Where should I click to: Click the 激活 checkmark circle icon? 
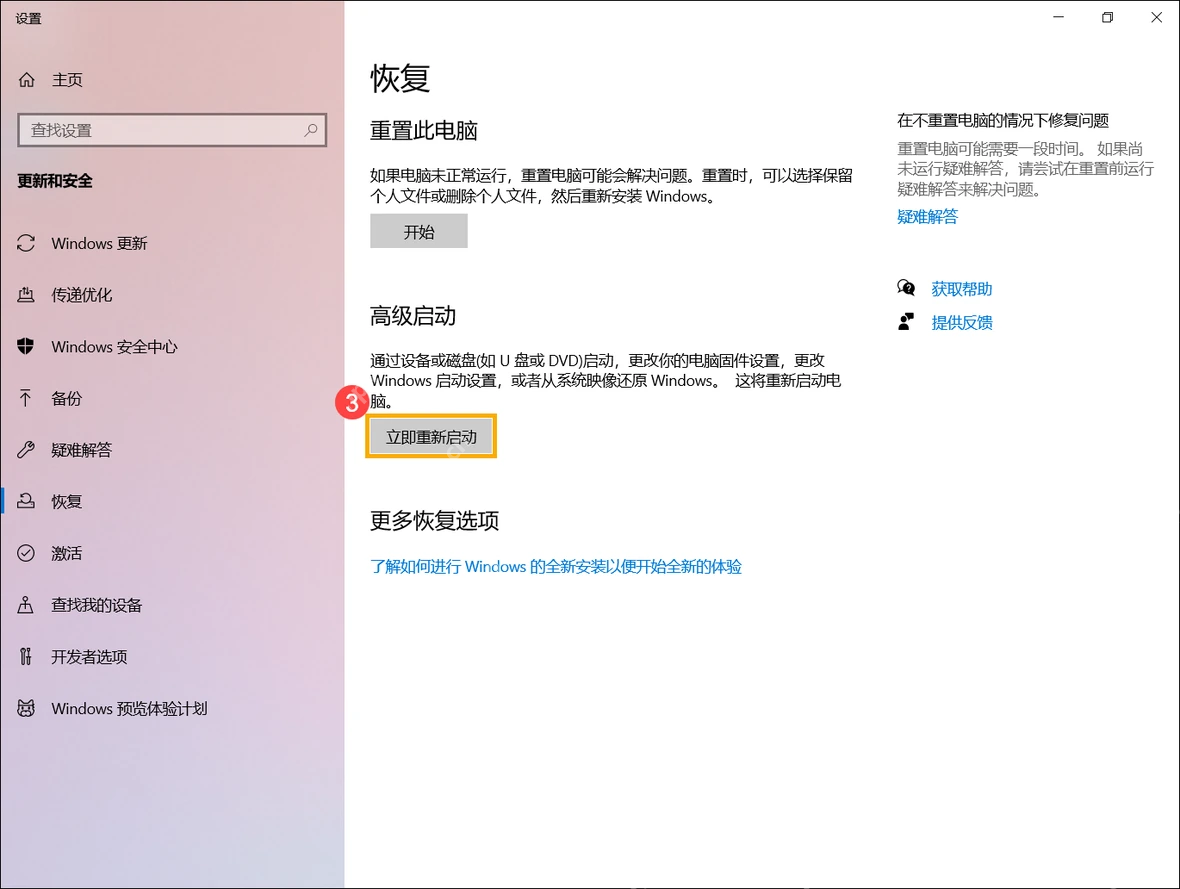(x=26, y=553)
